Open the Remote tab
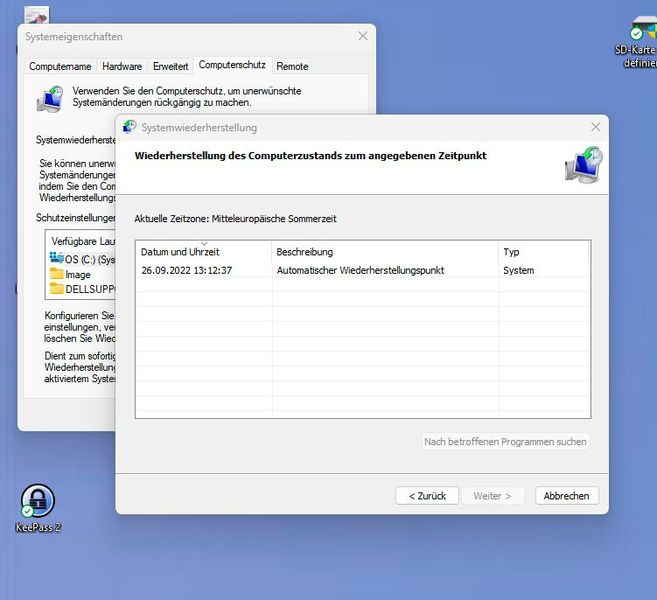This screenshot has width=657, height=600. (x=292, y=66)
